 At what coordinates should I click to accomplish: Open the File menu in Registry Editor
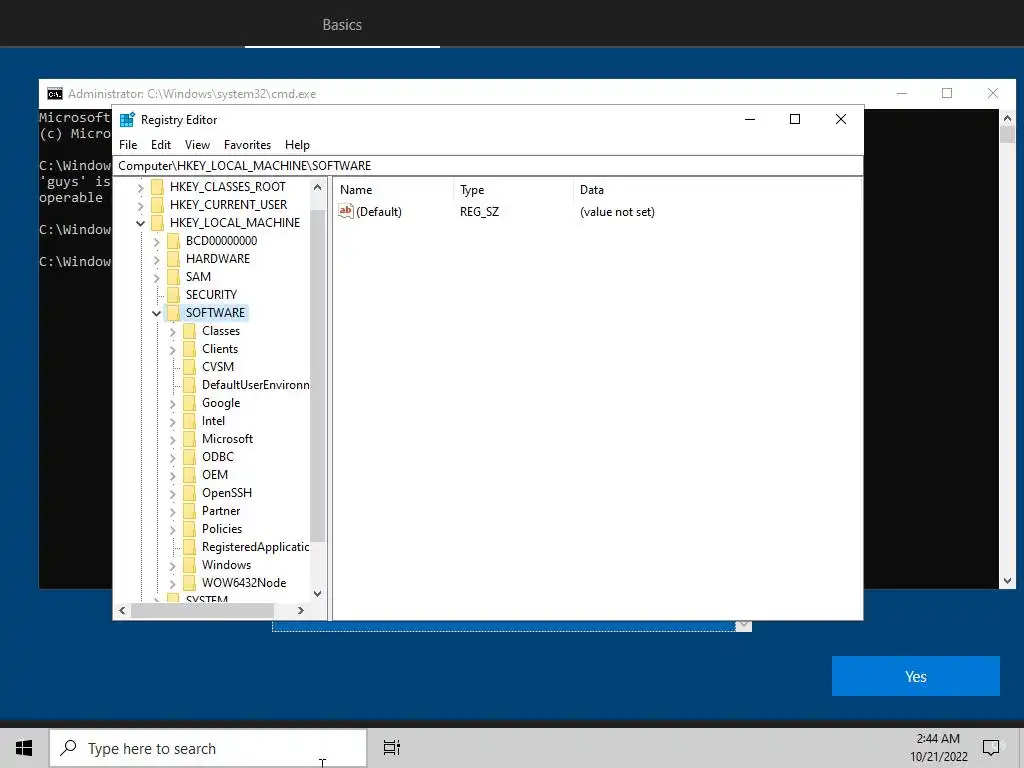(x=128, y=145)
